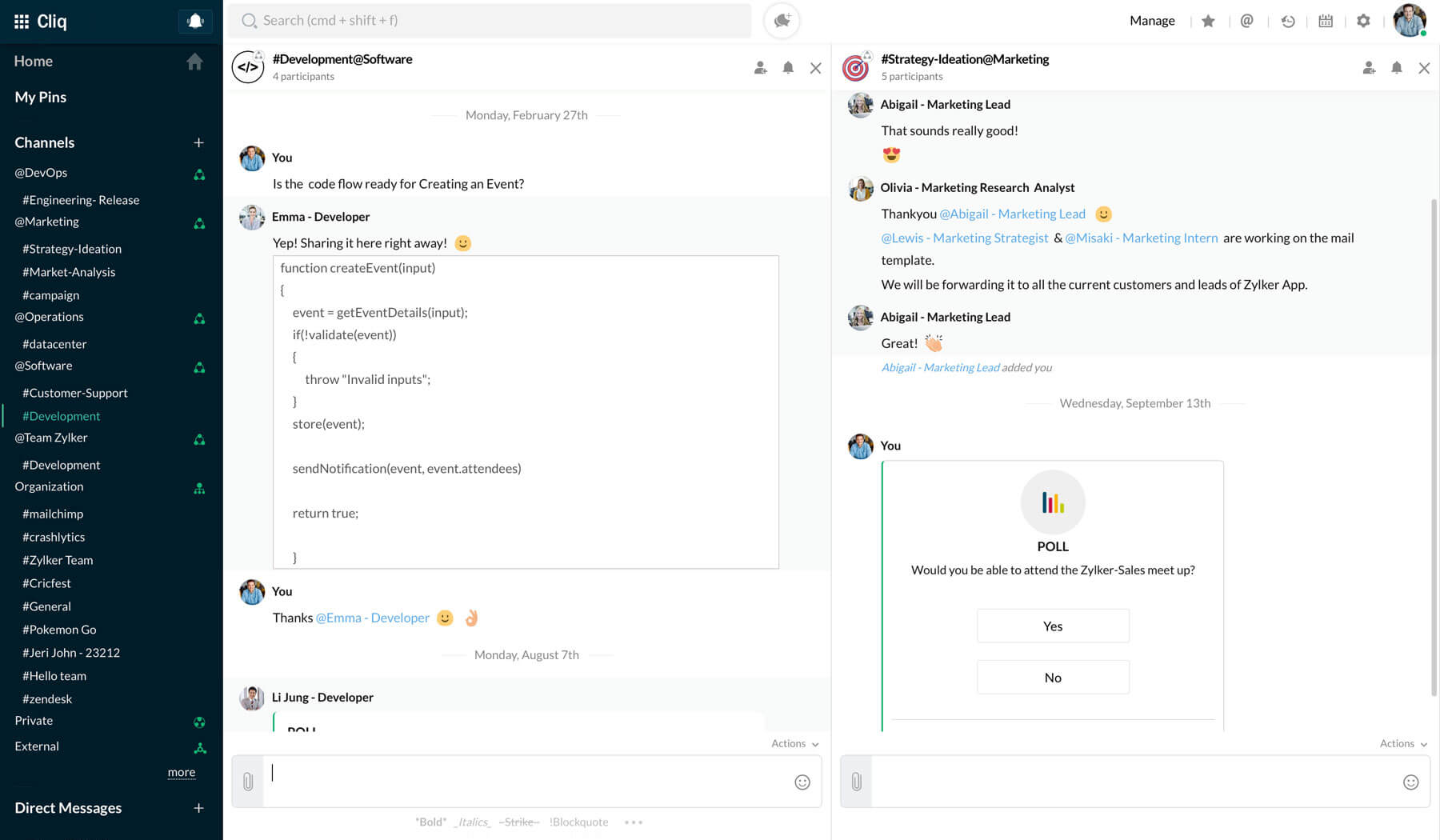Open the emoji picker in Development message box

pyautogui.click(x=802, y=782)
